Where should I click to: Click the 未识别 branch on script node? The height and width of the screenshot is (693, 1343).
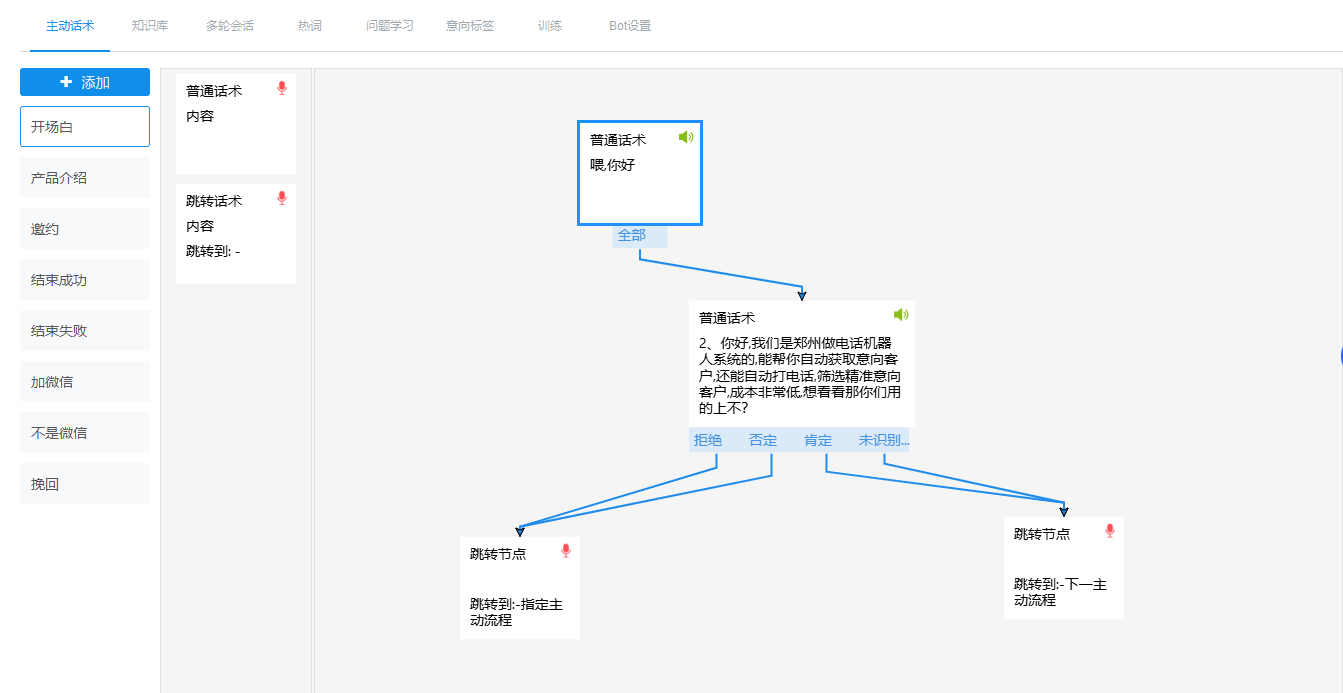(884, 440)
